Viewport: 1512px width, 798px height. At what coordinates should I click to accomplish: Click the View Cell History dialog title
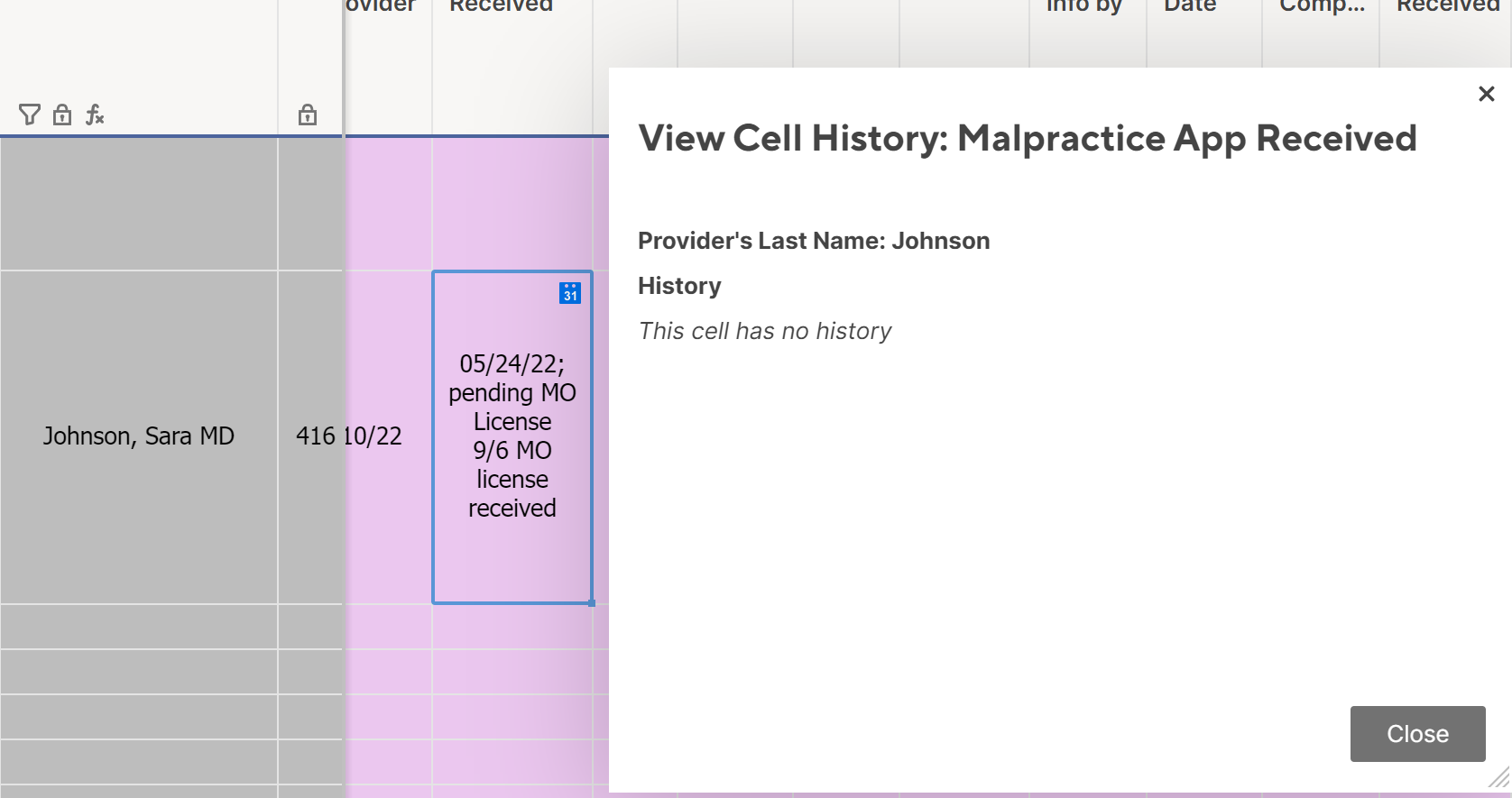click(1028, 139)
